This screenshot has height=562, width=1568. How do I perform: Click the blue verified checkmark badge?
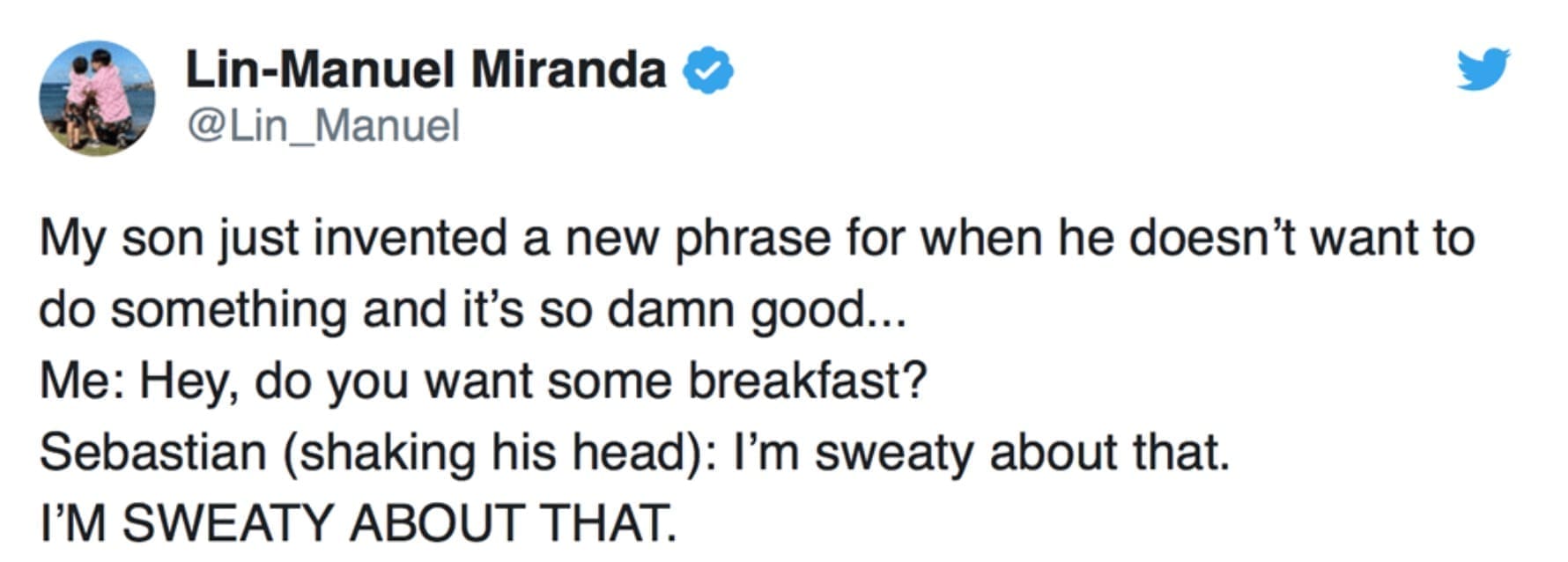[709, 71]
